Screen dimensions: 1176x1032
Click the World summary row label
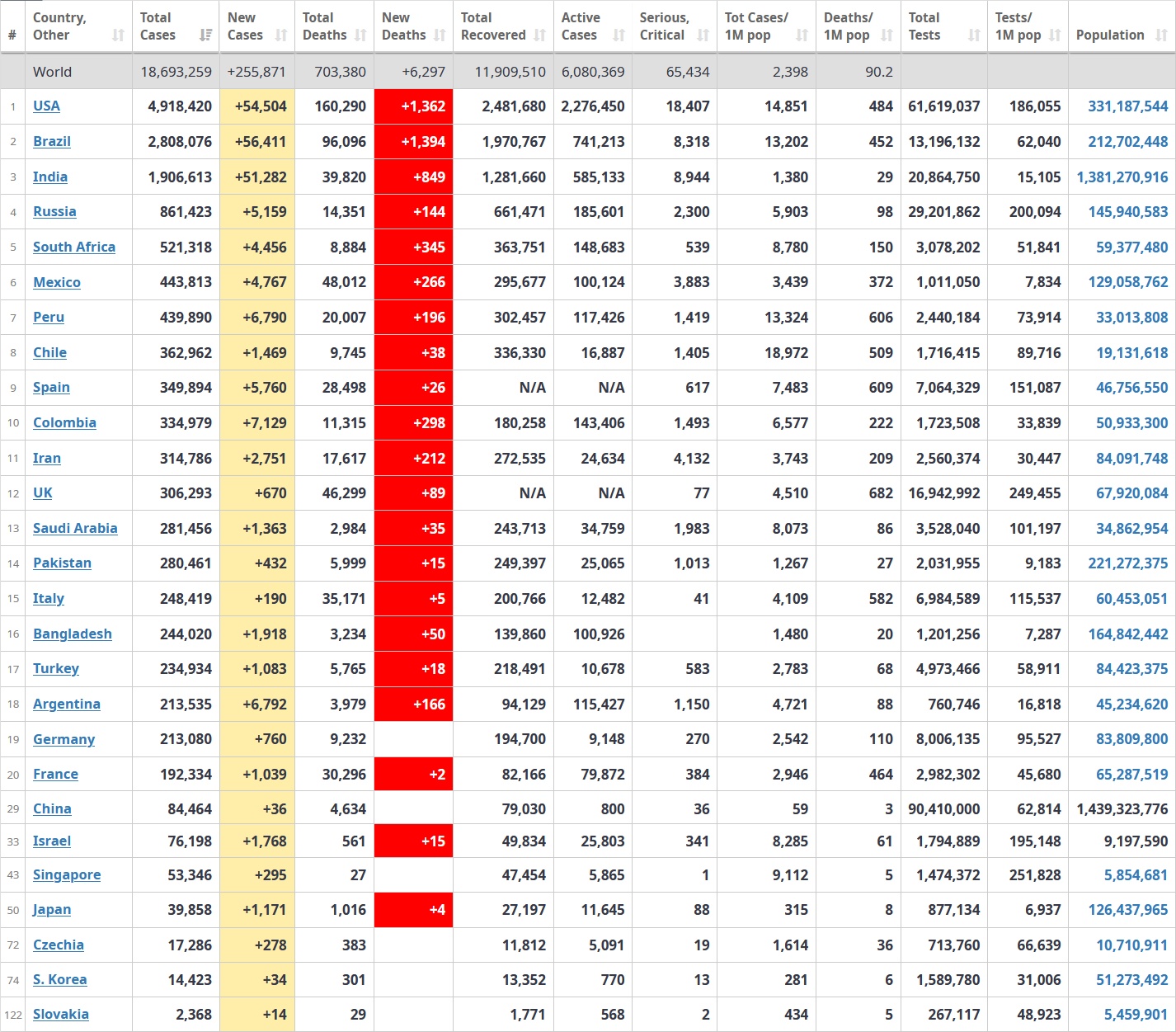click(x=53, y=72)
